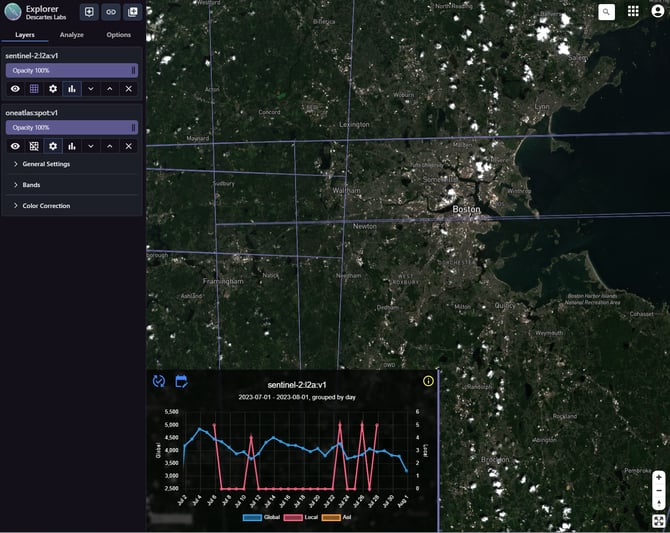This screenshot has height=533, width=670.
Task: Open the Options tab
Action: (x=118, y=35)
